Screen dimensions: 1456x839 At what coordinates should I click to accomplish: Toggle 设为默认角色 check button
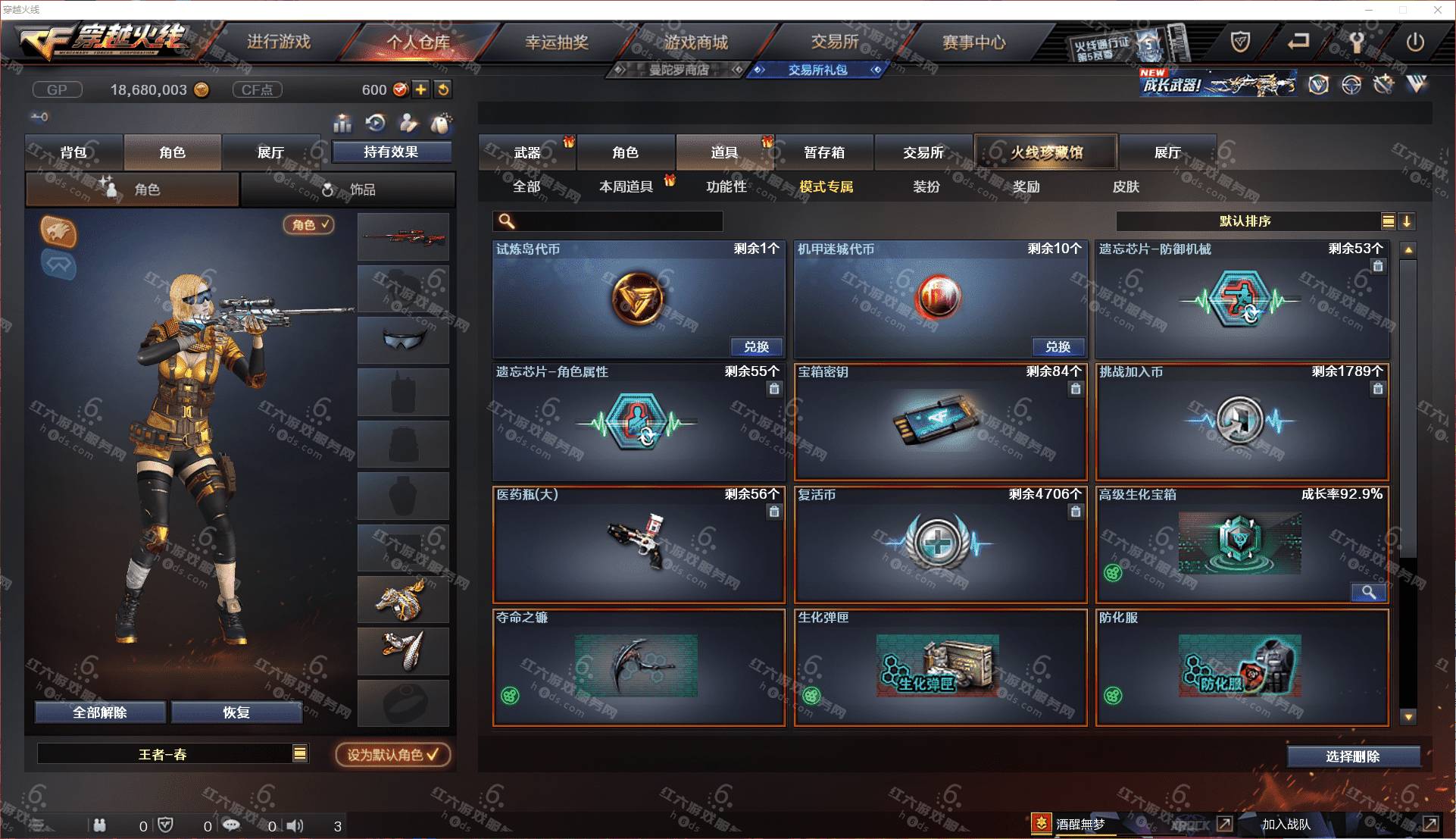point(393,754)
